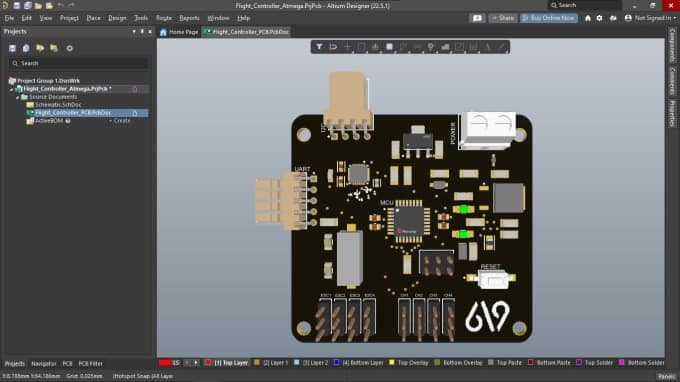Click the compile document icon in Projects panel
680x382 pixels.
[x=26, y=48]
